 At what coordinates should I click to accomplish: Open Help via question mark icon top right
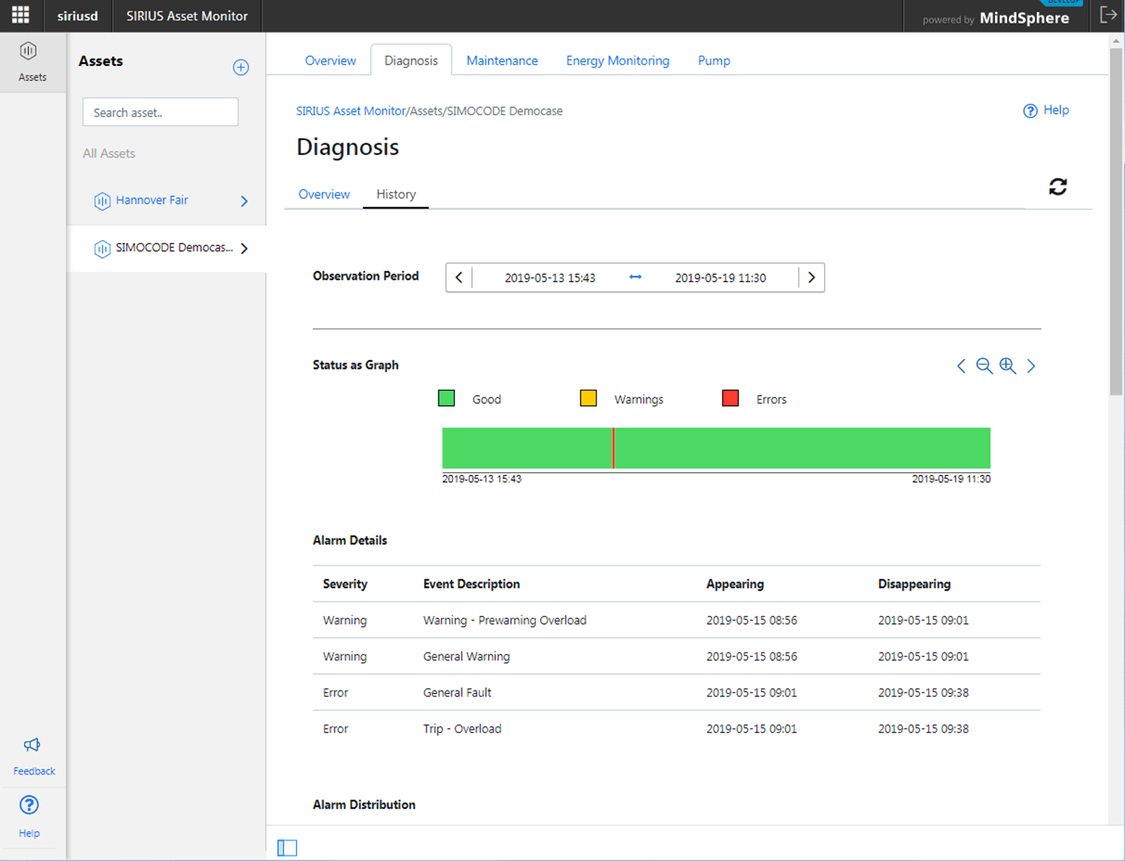pos(1030,110)
